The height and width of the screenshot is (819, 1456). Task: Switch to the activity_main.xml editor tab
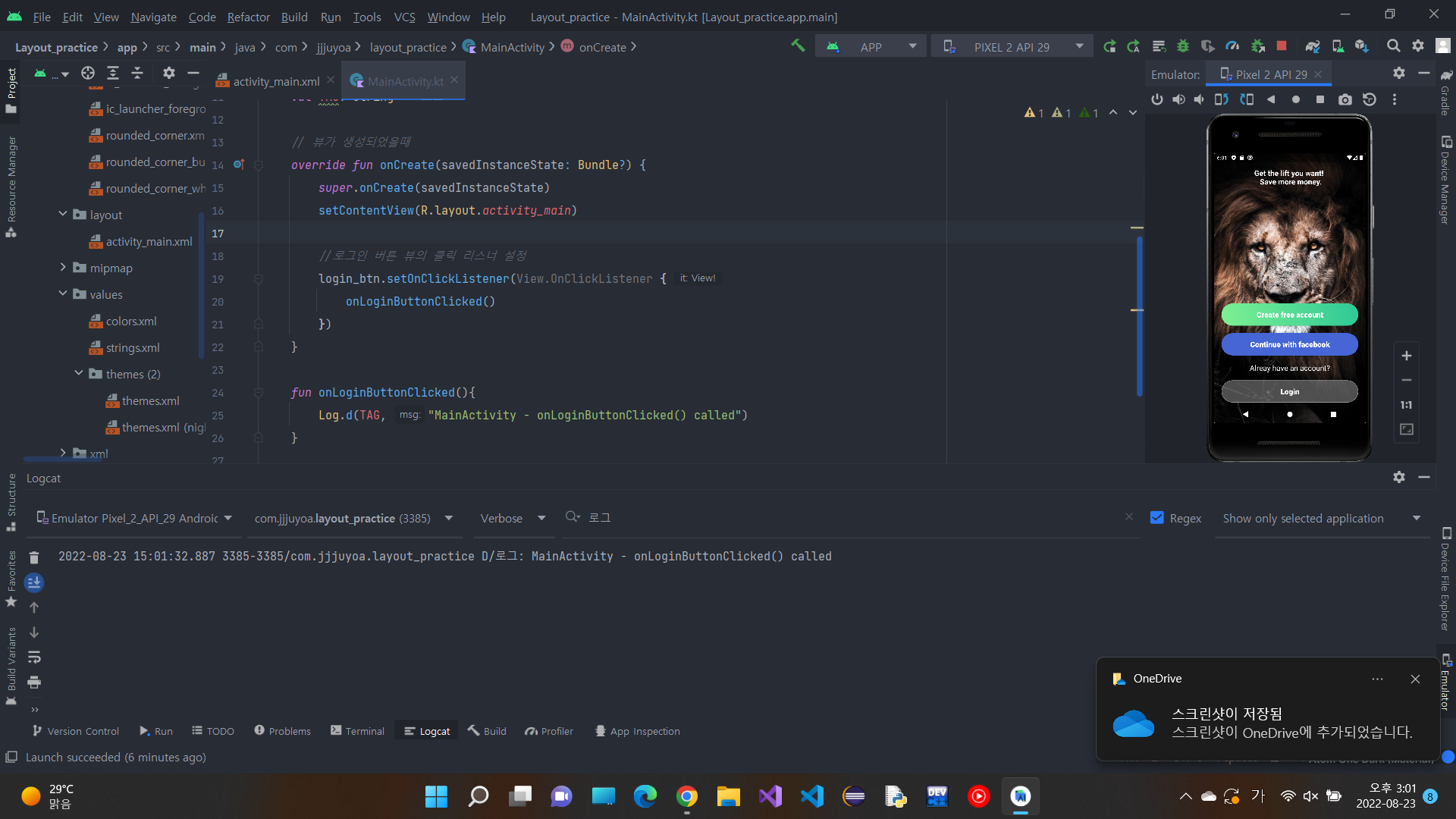point(275,81)
